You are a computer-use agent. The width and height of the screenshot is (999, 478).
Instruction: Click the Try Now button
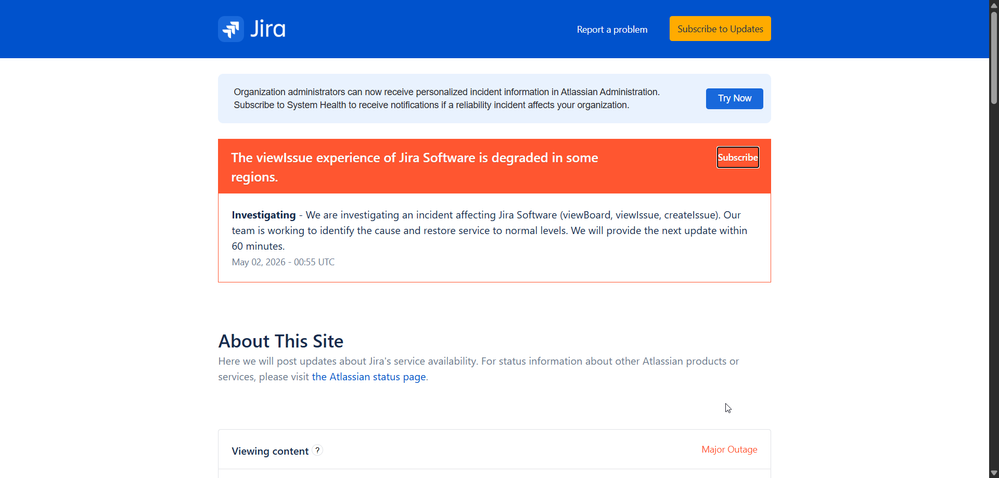734,98
